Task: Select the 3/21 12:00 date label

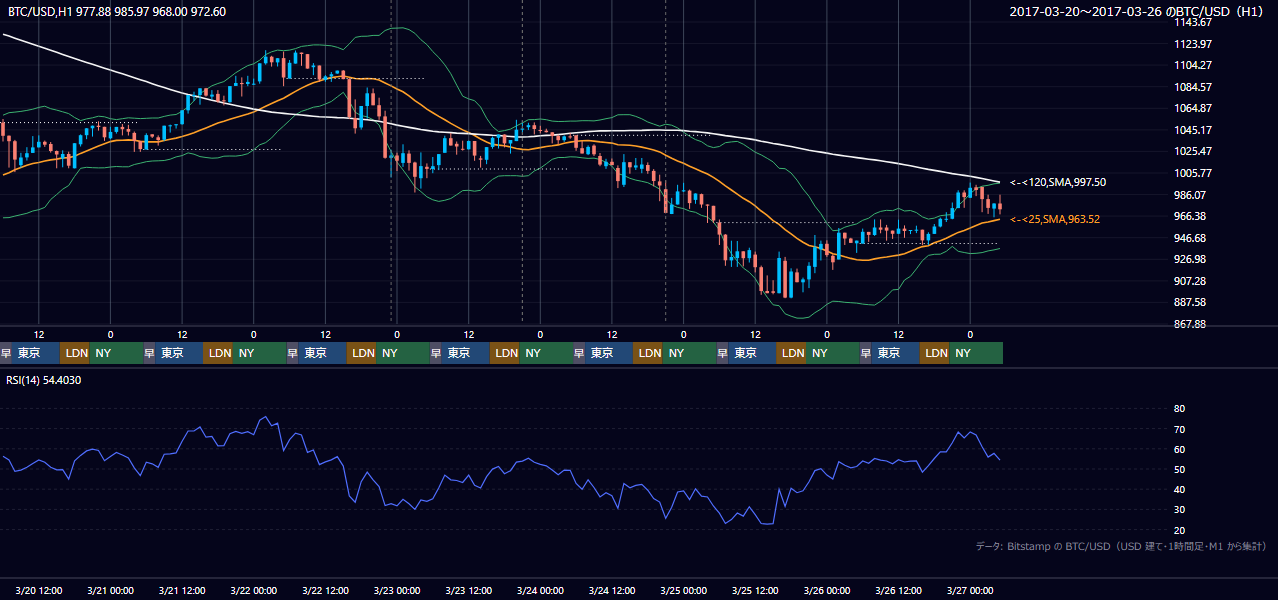Action: point(183,591)
